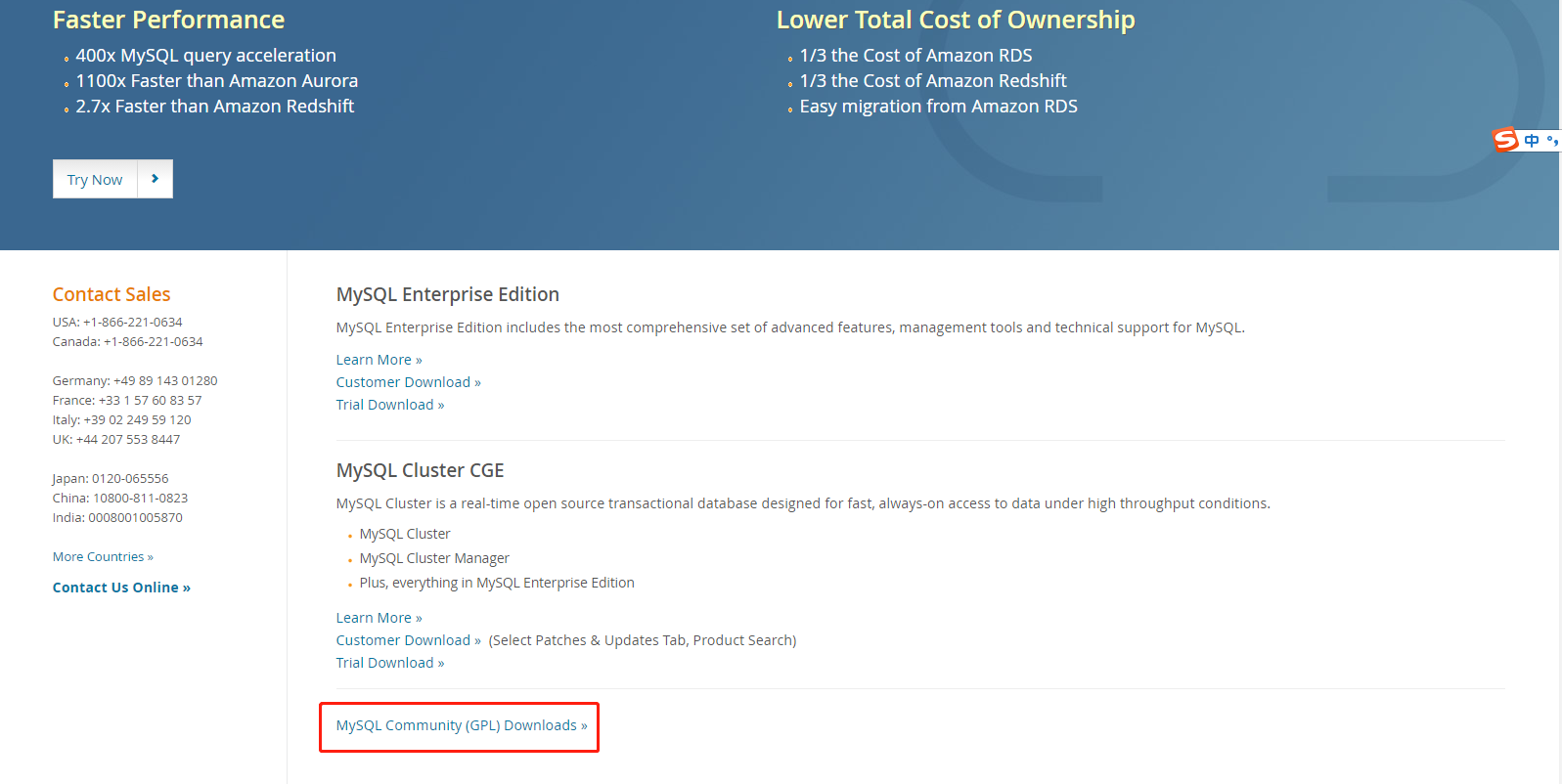Click Plus, everything in MySQL Enterprise Edition bullet
1562x784 pixels.
pos(497,583)
